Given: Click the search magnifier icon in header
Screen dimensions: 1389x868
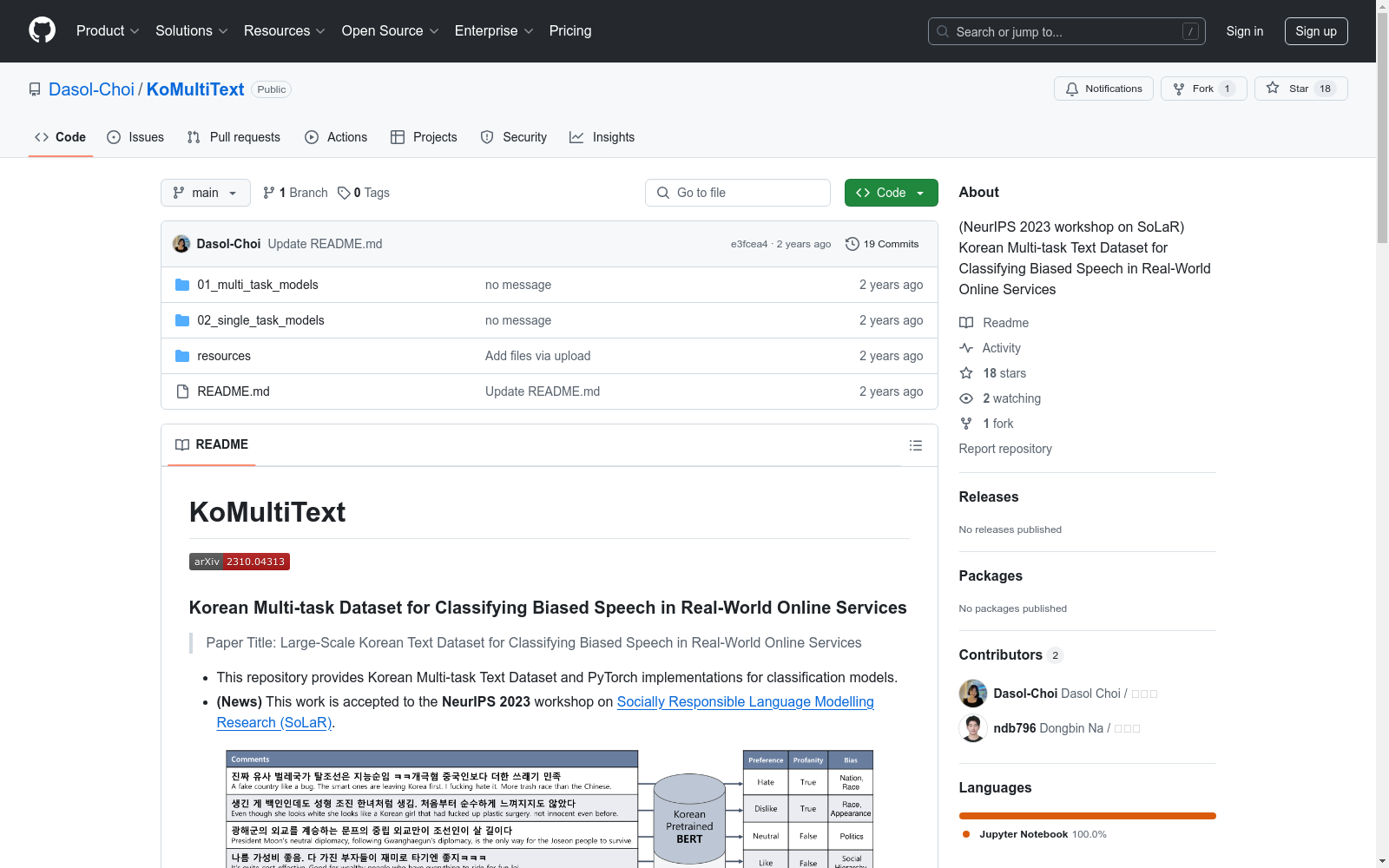Looking at the screenshot, I should tap(943, 31).
